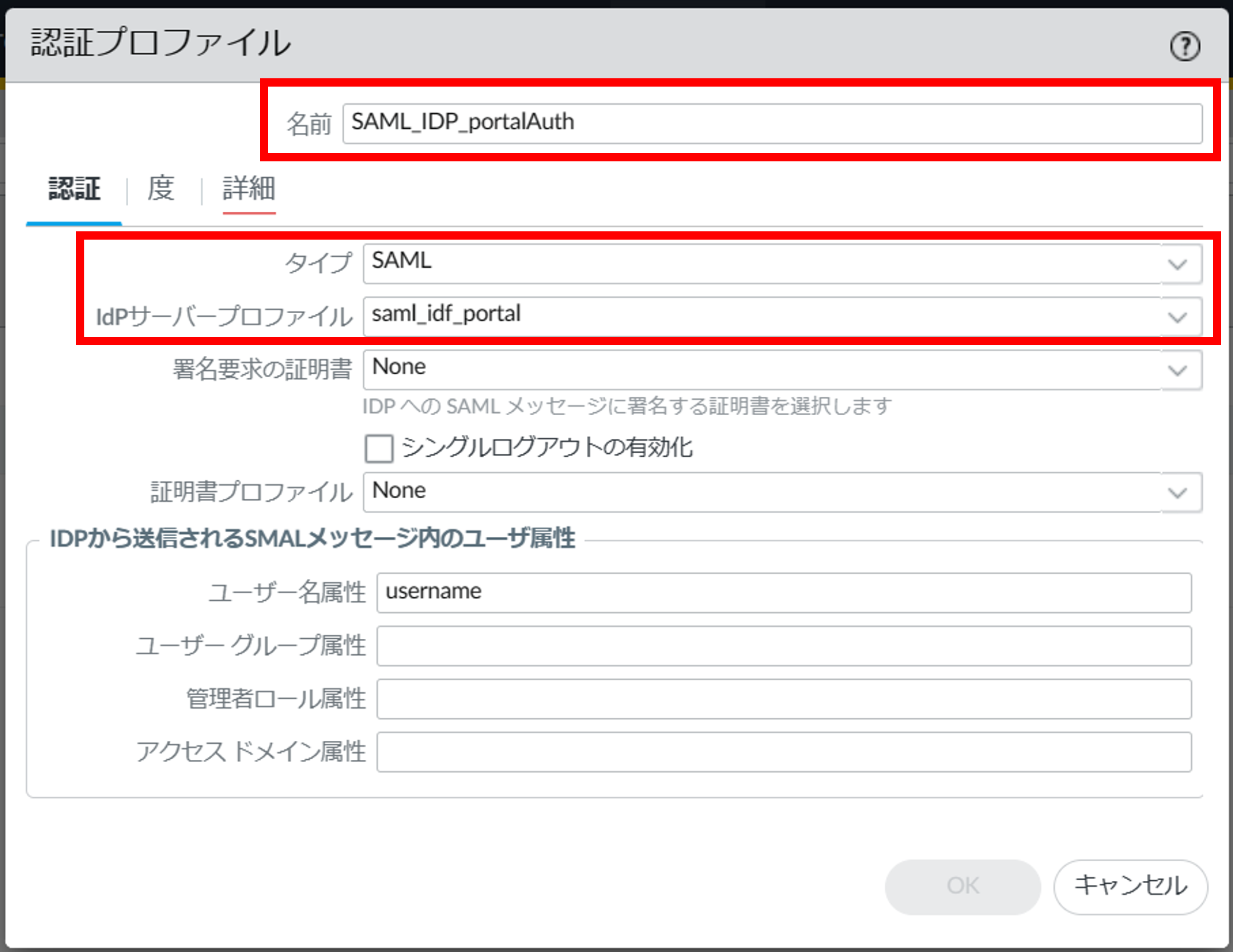1233x952 pixels.
Task: Click the help question mark icon
Action: 1184,46
